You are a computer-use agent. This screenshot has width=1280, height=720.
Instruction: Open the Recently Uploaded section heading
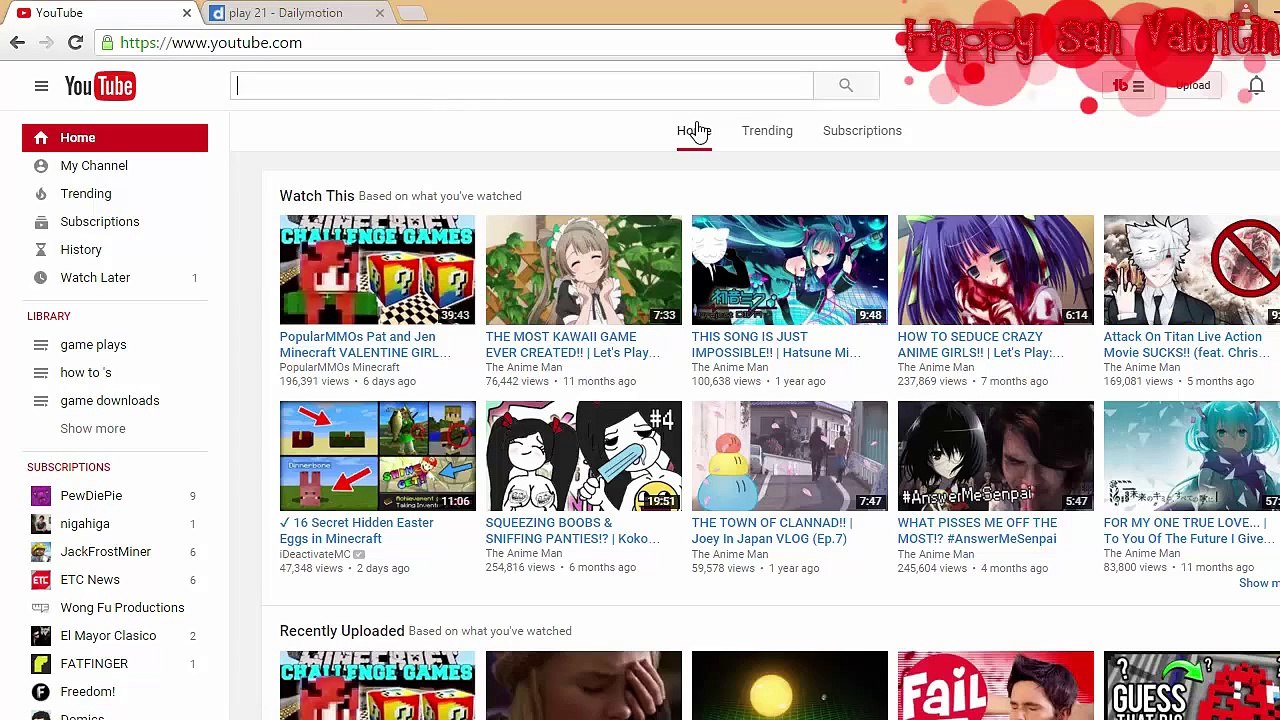pyautogui.click(x=342, y=631)
